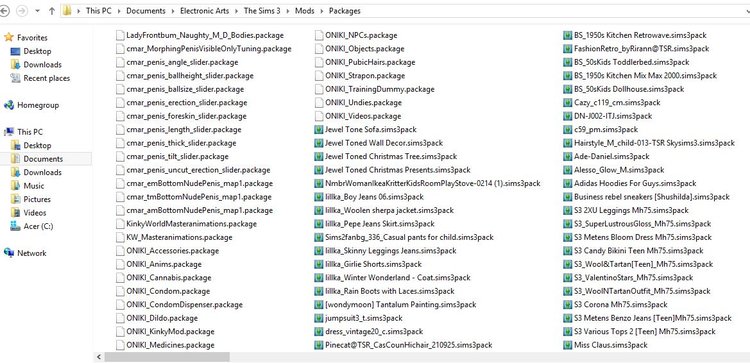Screen dimensions: 750x363
Task: Expand the chevron after Electronic Arts breadcrumb
Action: pyautogui.click(x=236, y=11)
